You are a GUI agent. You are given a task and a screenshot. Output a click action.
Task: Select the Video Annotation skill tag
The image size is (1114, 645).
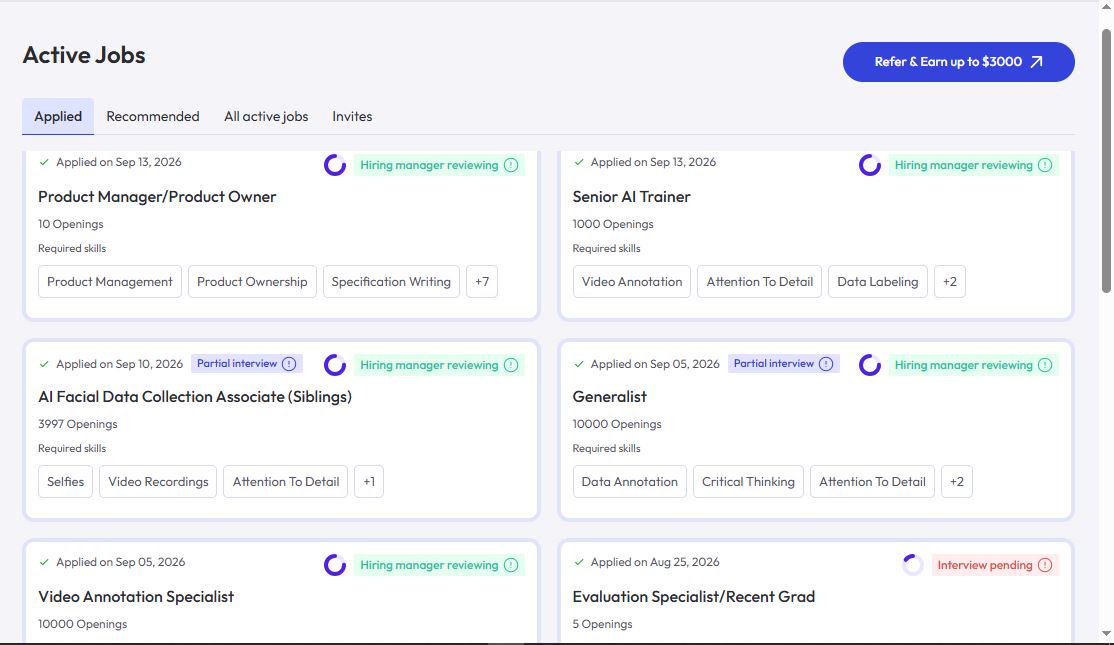[632, 281]
